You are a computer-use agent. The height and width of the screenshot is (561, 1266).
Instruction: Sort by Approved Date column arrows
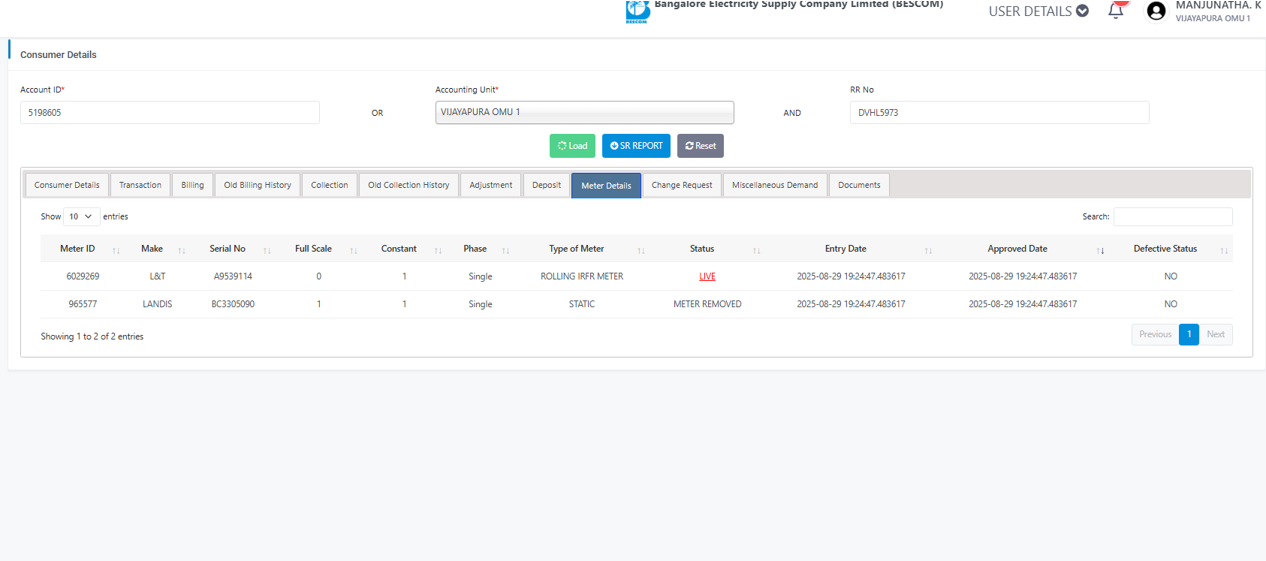coord(1100,250)
